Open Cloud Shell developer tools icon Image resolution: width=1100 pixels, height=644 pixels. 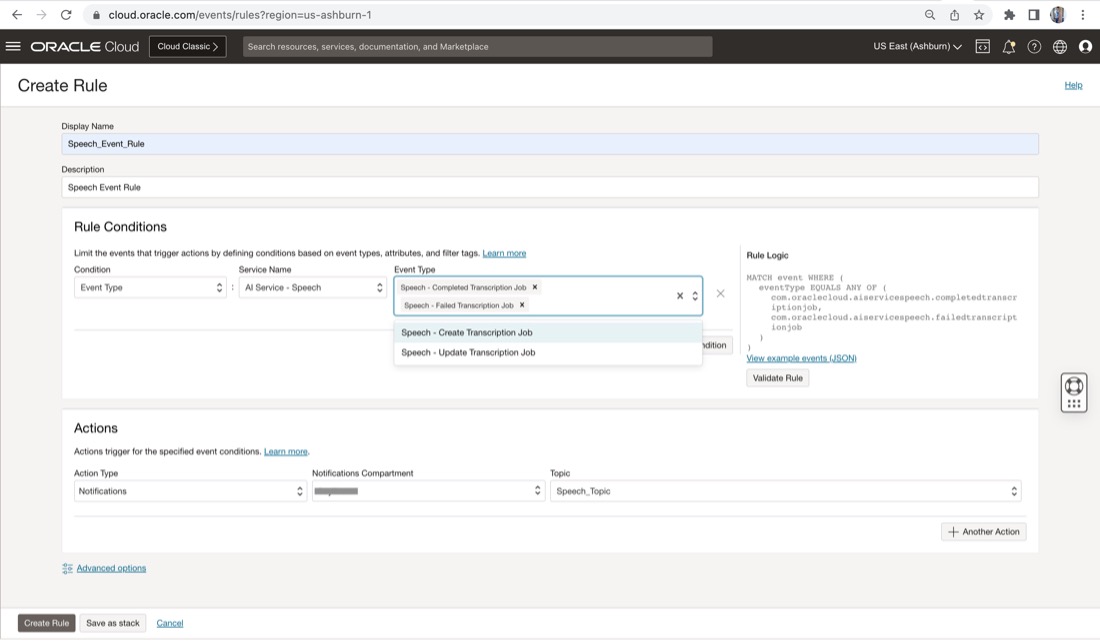coord(982,46)
